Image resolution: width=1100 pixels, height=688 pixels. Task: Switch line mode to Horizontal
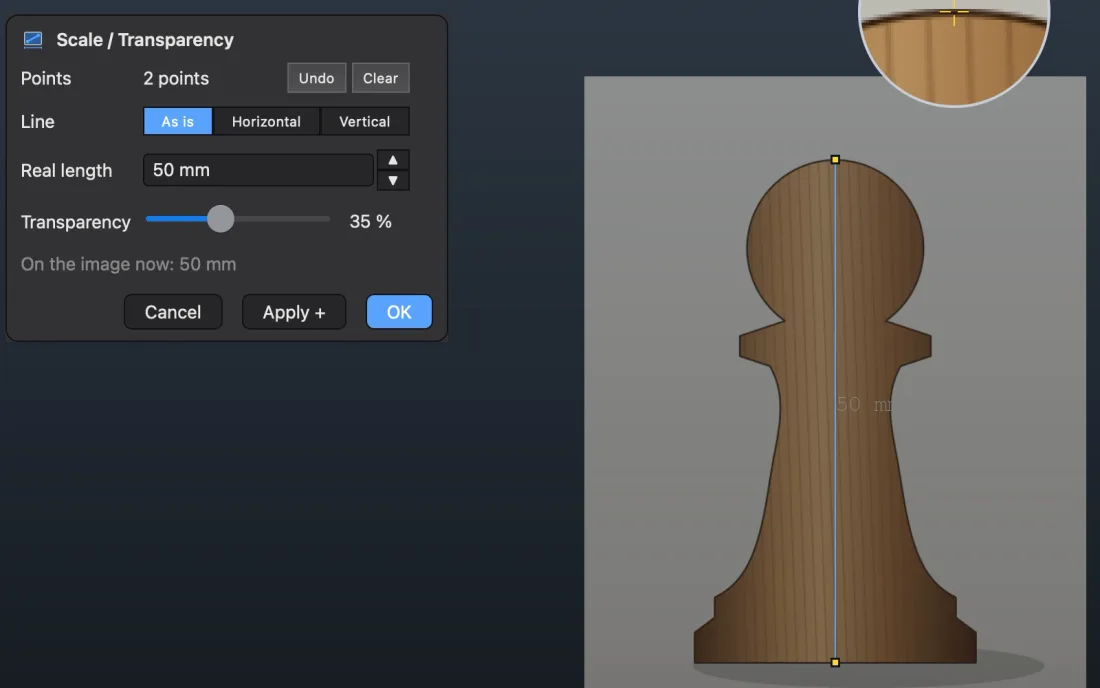pyautogui.click(x=266, y=121)
